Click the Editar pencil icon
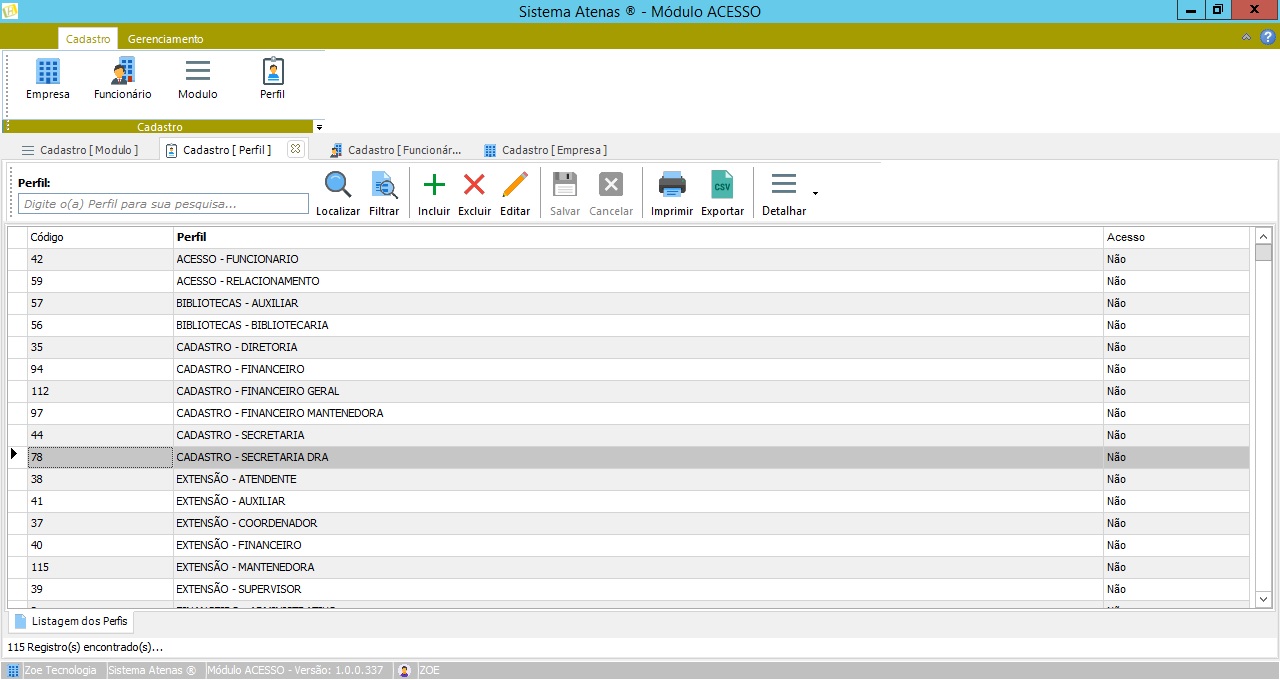1280x680 pixels. pyautogui.click(x=515, y=185)
